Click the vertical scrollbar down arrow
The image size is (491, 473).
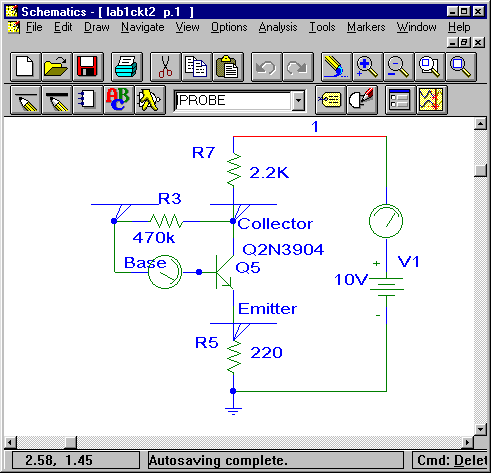[480, 429]
